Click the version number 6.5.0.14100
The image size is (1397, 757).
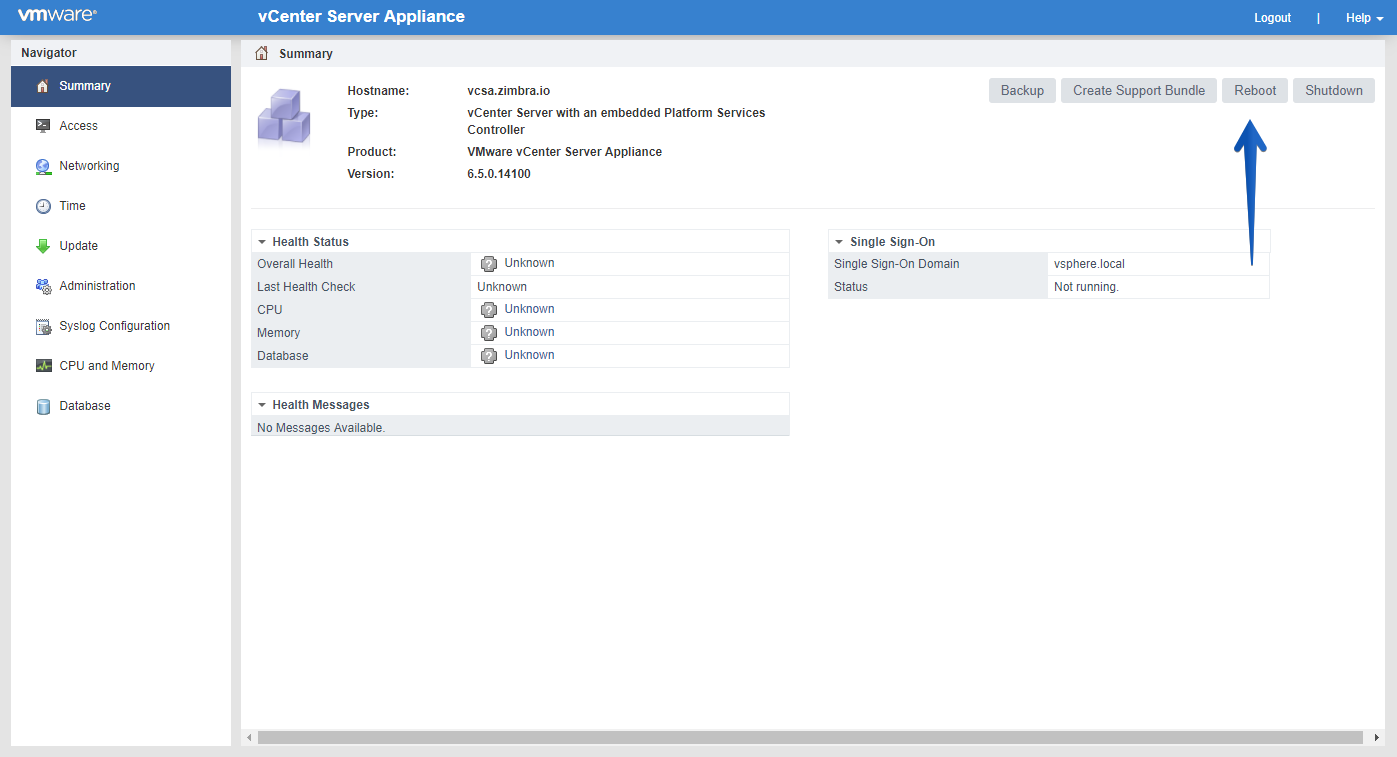tap(499, 174)
